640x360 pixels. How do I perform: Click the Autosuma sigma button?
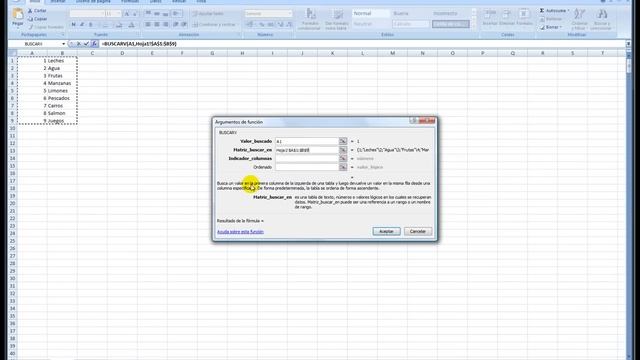pos(554,11)
